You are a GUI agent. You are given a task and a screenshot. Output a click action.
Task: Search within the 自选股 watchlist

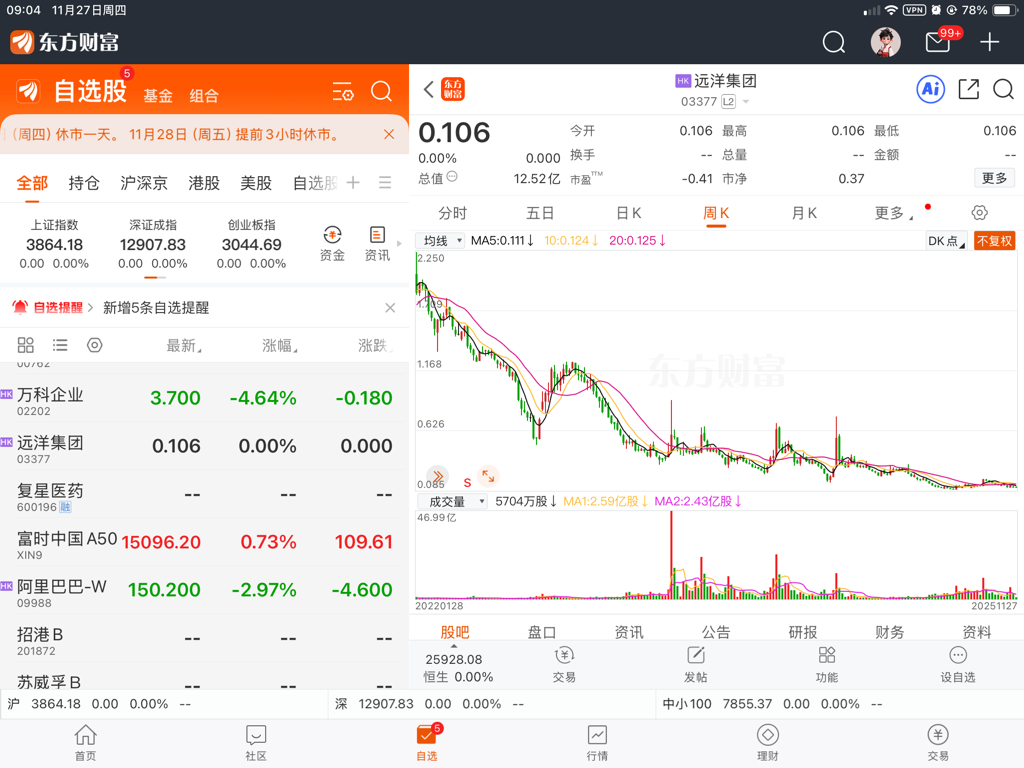tap(381, 91)
